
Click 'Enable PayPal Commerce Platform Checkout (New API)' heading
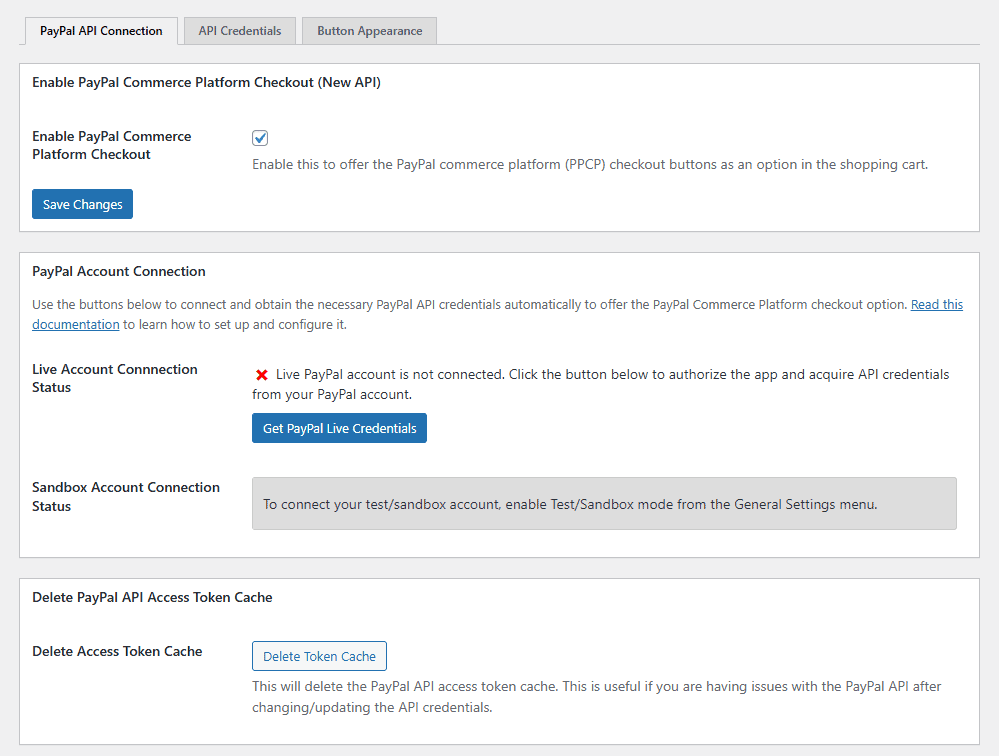(206, 82)
